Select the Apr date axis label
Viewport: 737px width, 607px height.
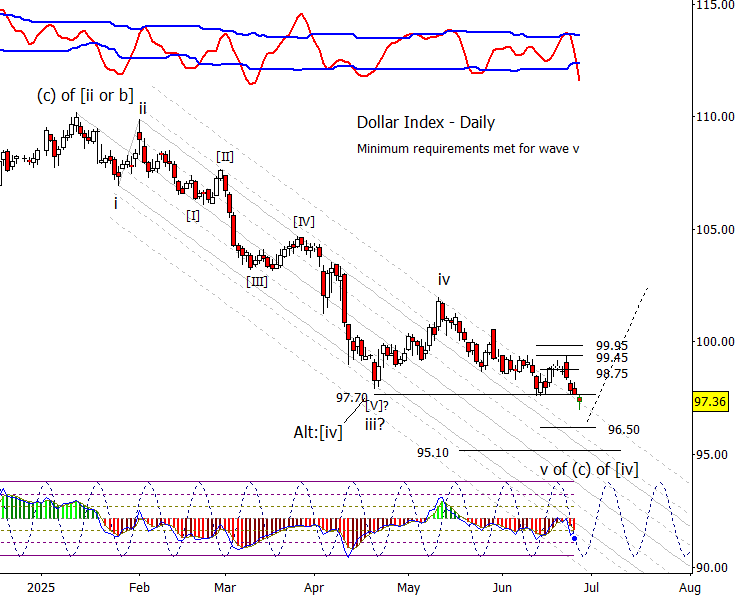314,588
